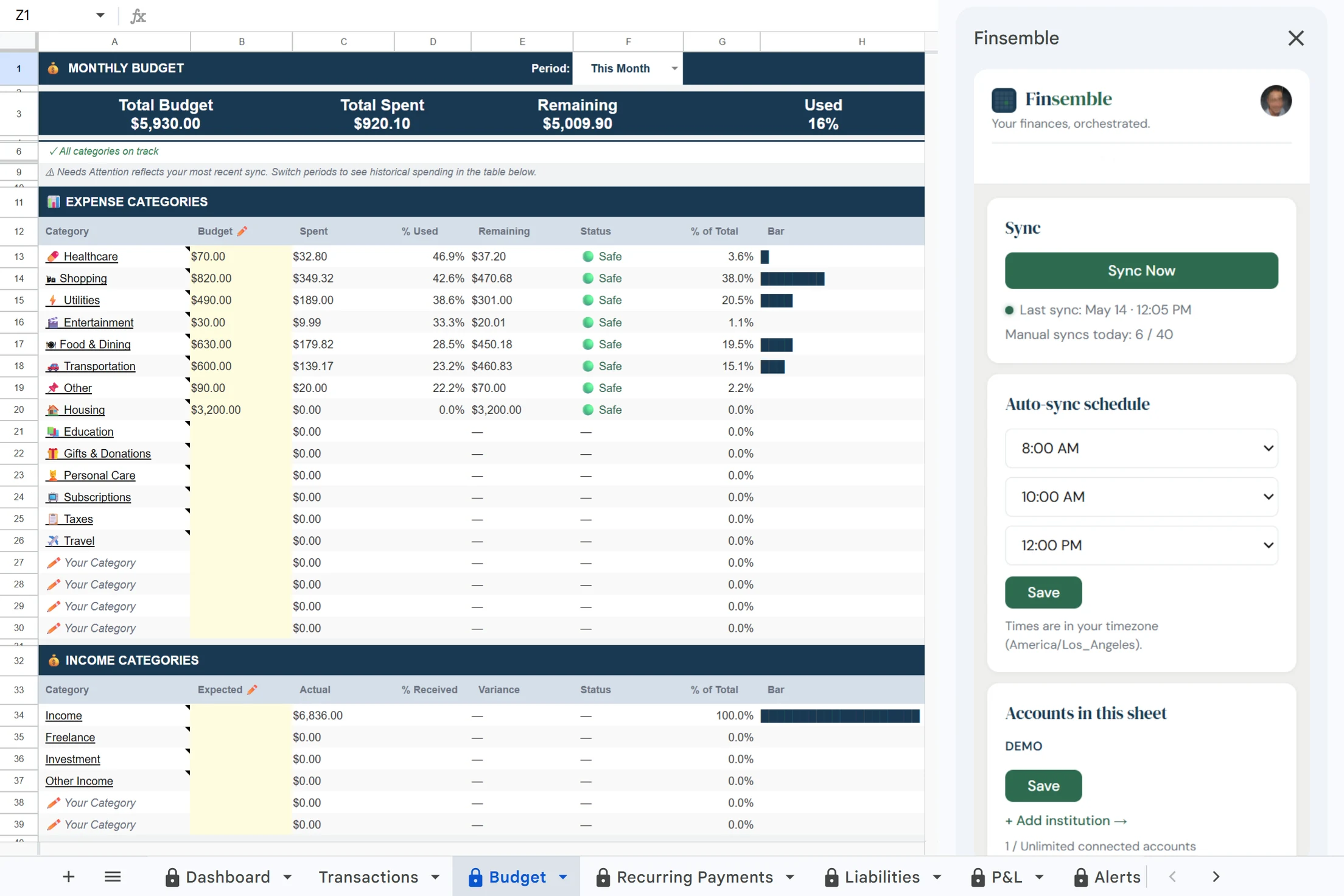Switch to the P&L sheet tab
Image resolution: width=1344 pixels, height=896 pixels.
[x=1007, y=877]
